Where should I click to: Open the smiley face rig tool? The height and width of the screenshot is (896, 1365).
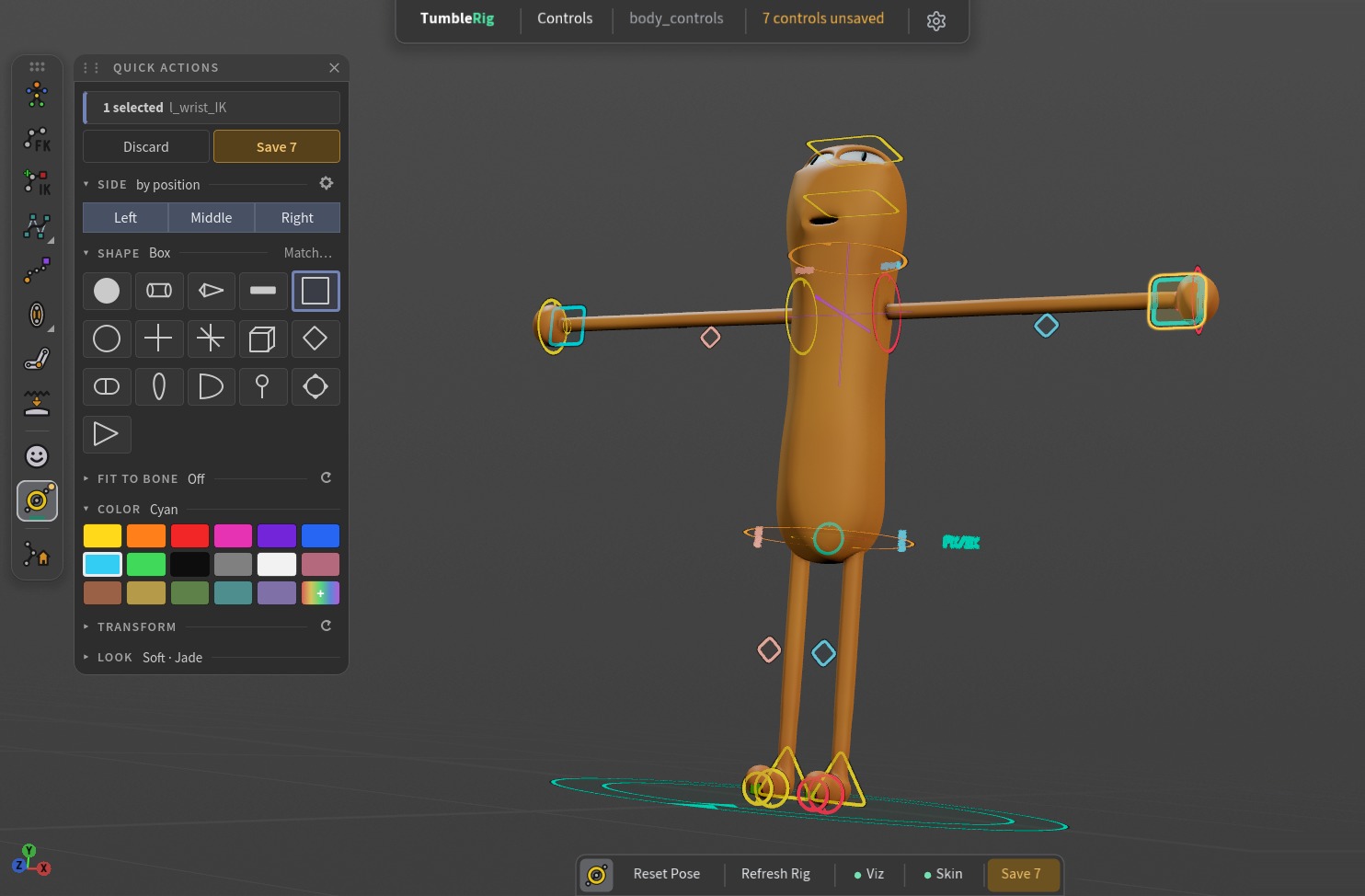coord(37,456)
